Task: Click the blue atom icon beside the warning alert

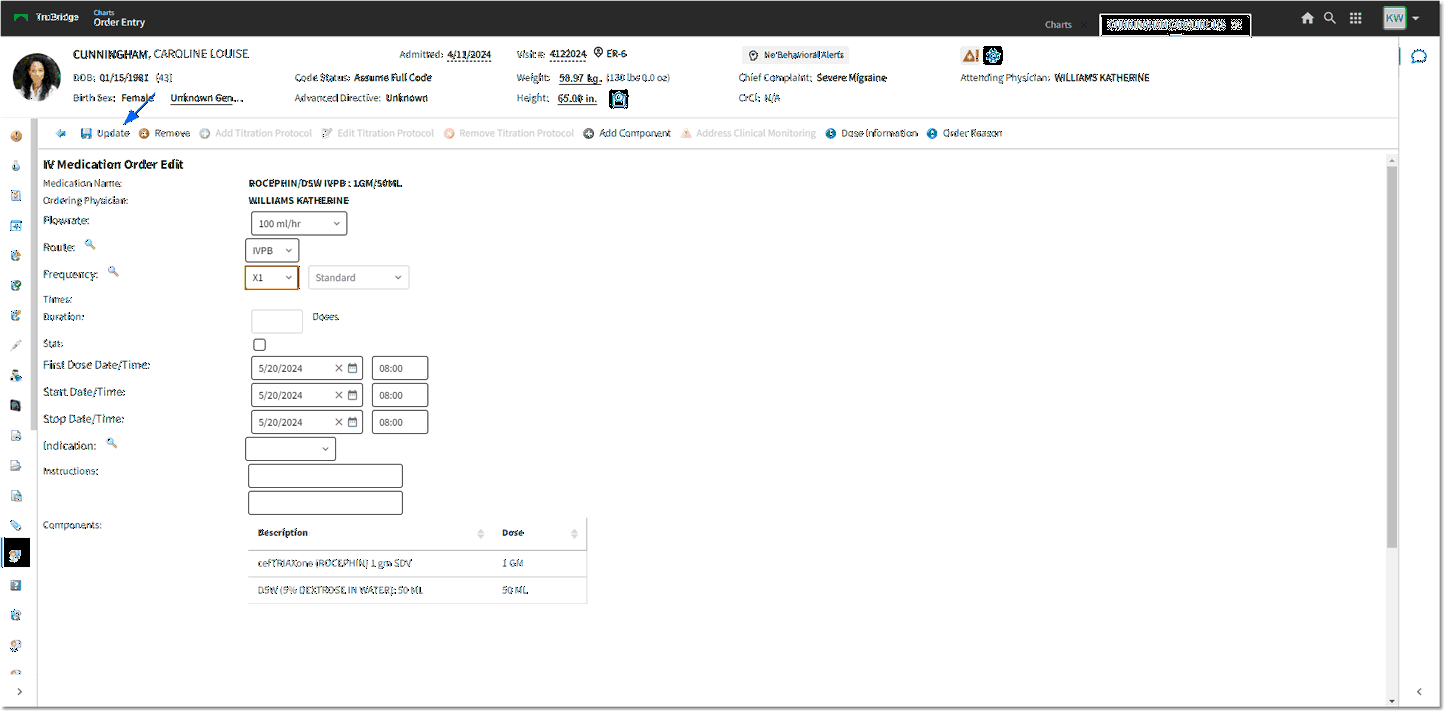Action: 993,56
